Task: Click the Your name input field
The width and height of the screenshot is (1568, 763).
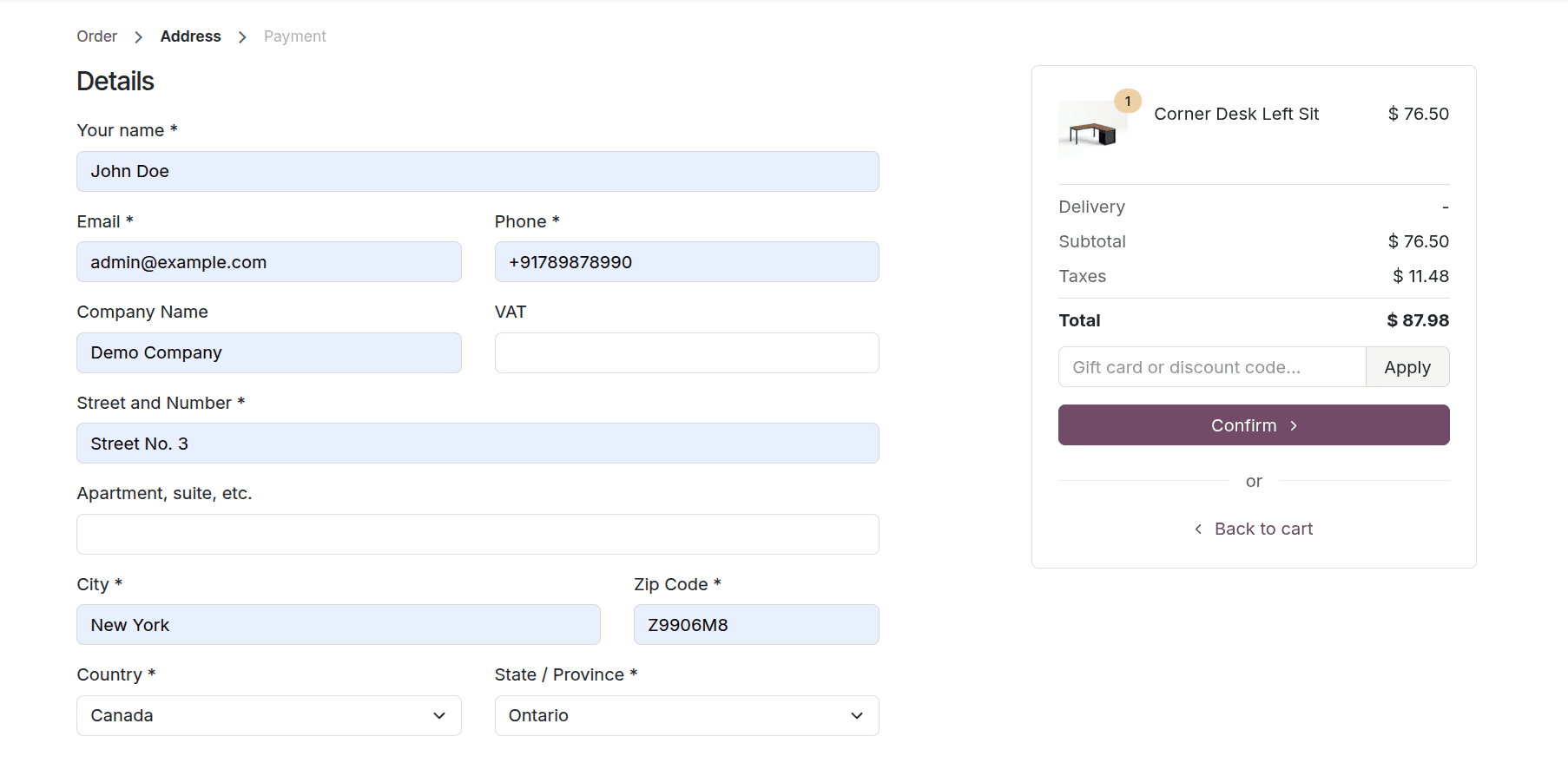Action: click(x=478, y=171)
